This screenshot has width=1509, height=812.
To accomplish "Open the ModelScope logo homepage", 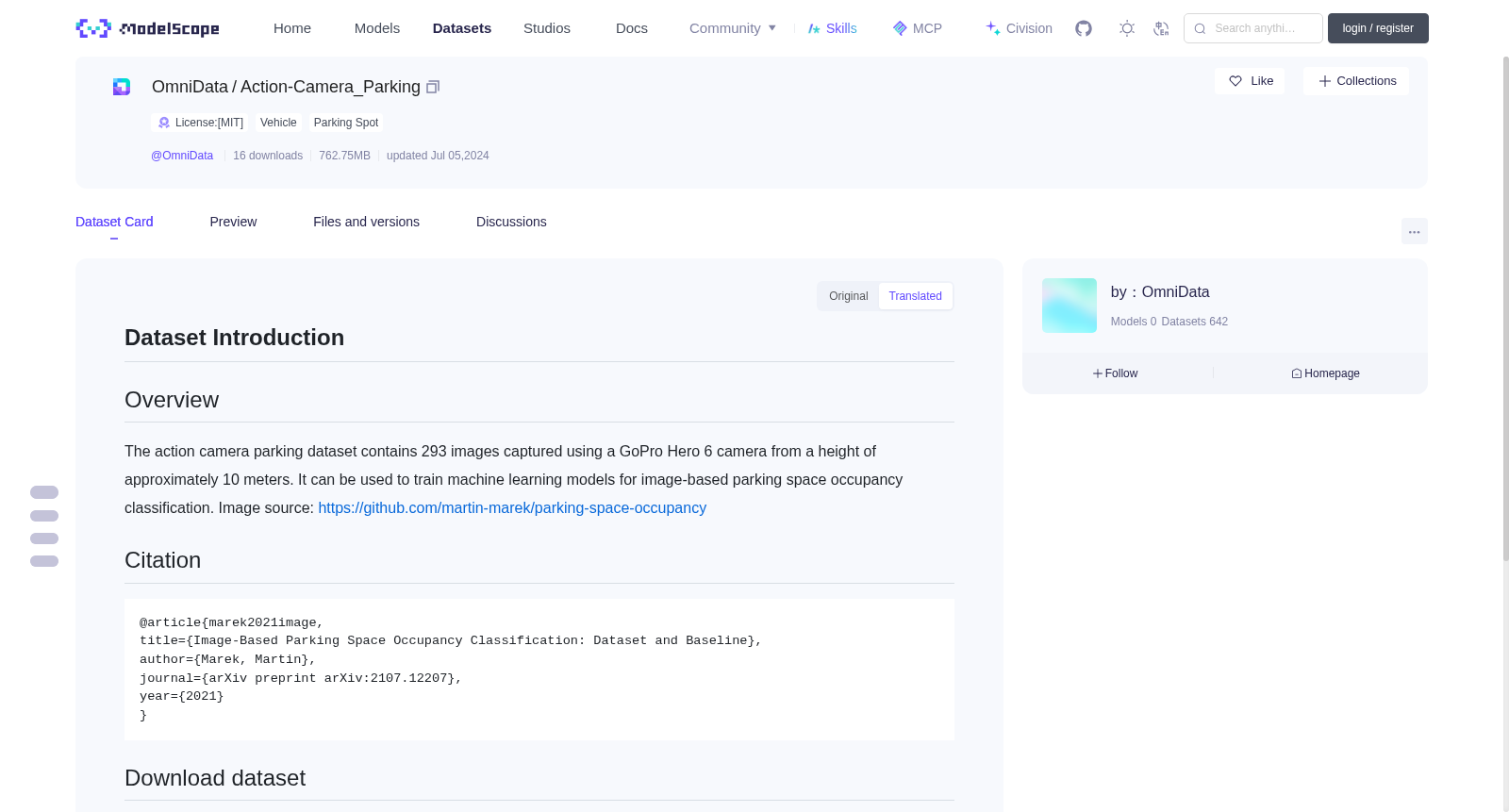I will click(147, 28).
